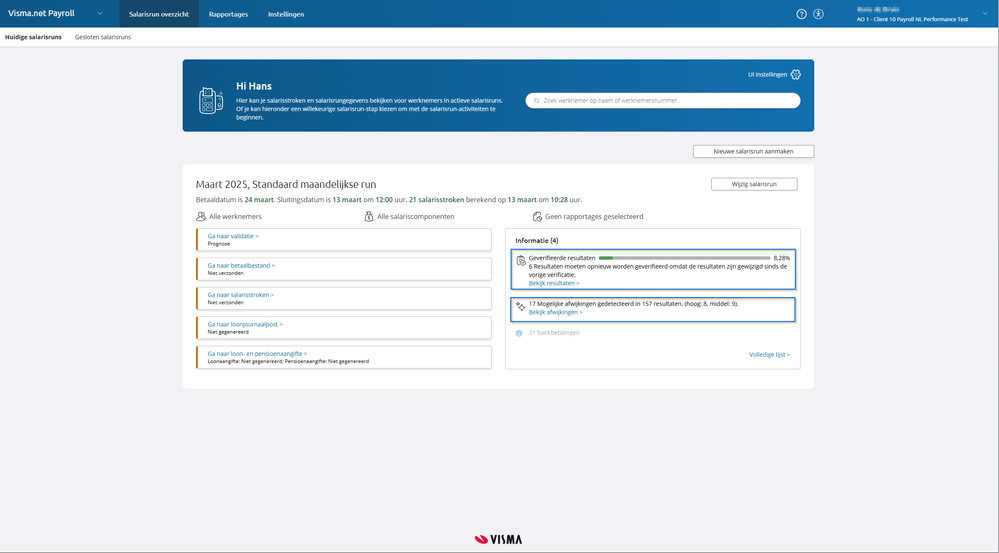Click Nieuwe salarisrun aanmaken button
Viewport: 999px width, 553px height.
(x=753, y=152)
